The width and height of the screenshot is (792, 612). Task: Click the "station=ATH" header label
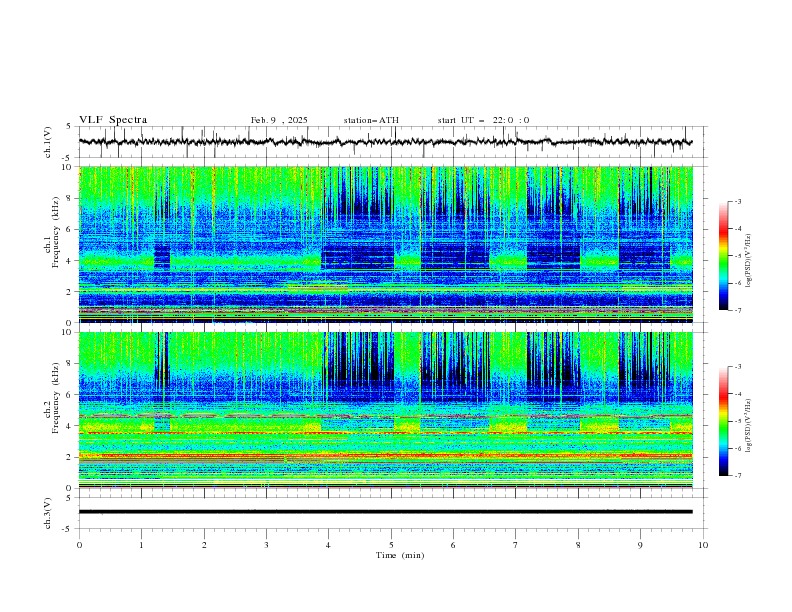[x=371, y=120]
